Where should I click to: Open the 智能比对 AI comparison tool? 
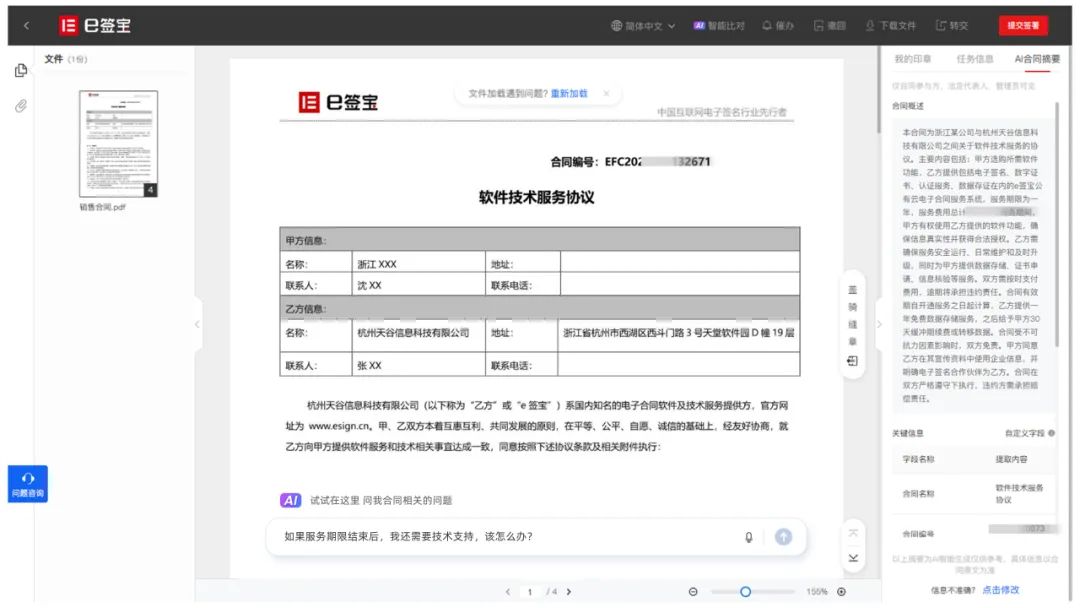(x=719, y=26)
